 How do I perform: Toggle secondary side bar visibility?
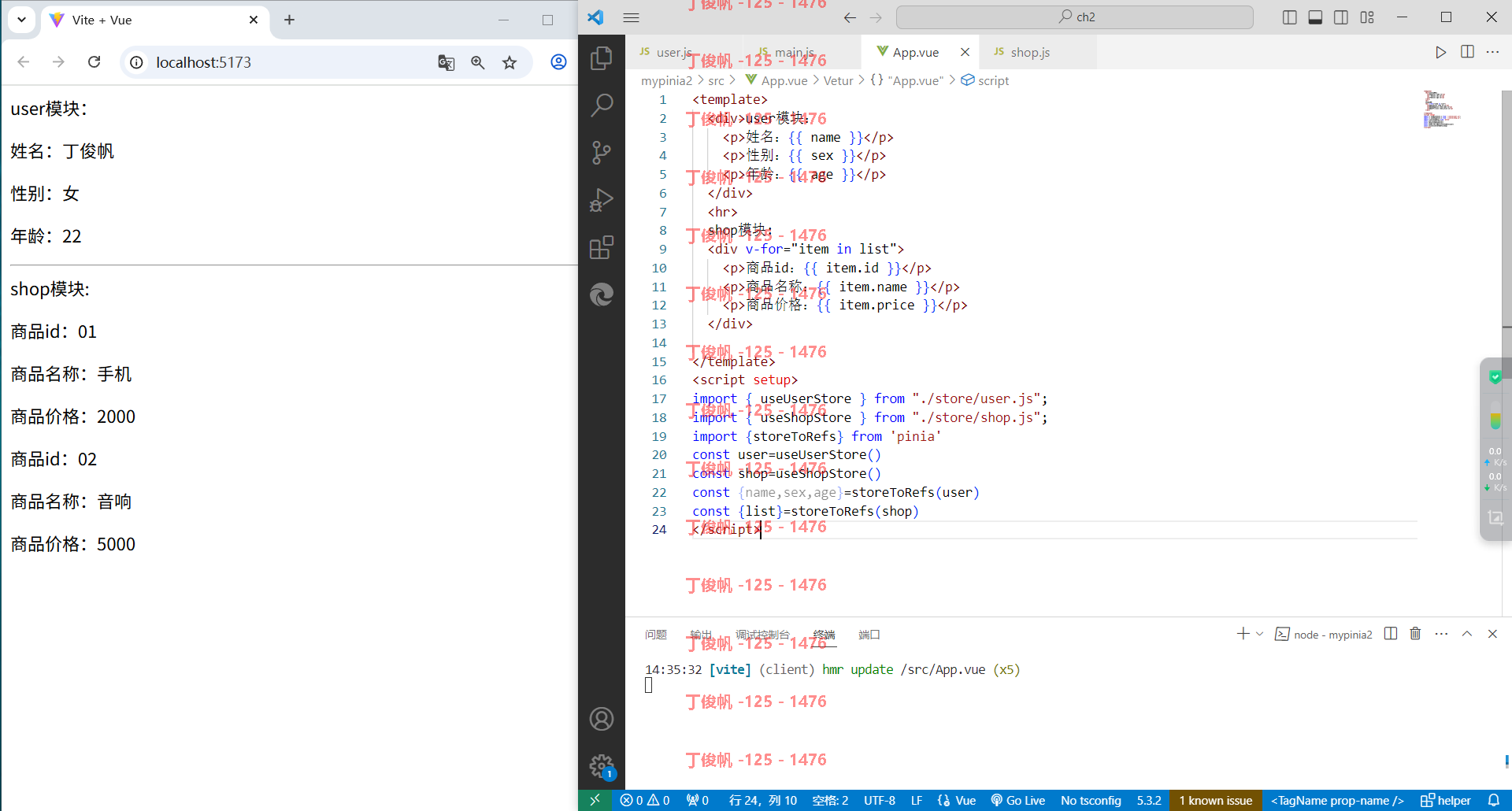pyautogui.click(x=1341, y=17)
